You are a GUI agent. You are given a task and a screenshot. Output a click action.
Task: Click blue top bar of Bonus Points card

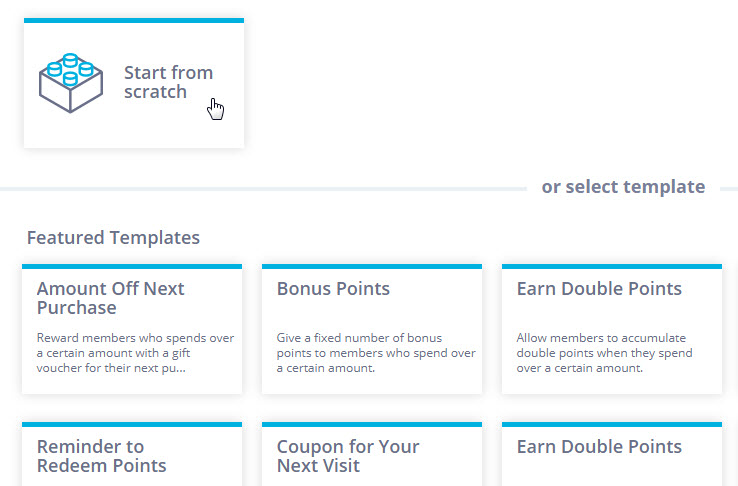(372, 266)
